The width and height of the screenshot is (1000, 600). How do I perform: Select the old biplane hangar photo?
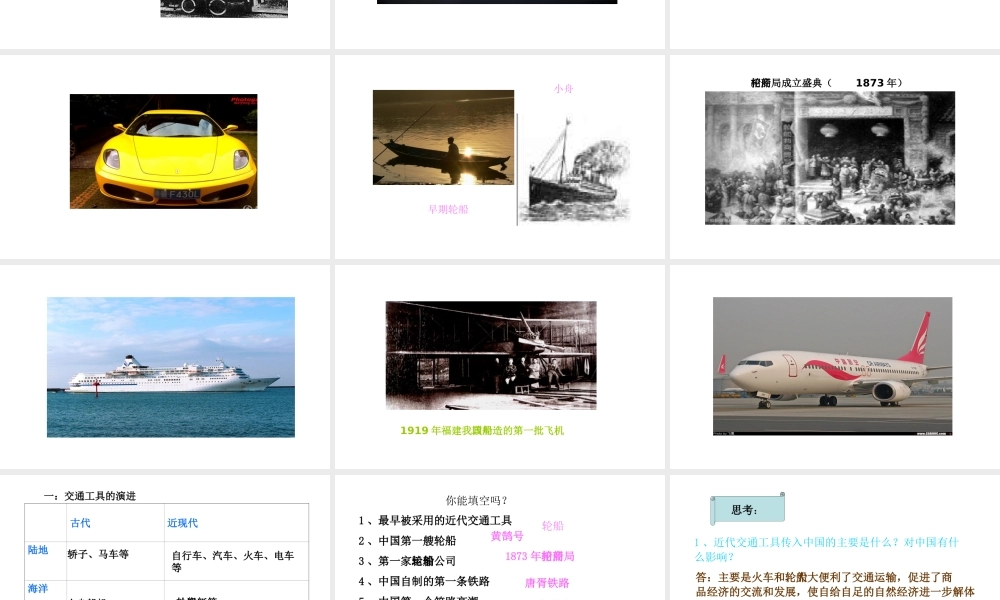[491, 355]
